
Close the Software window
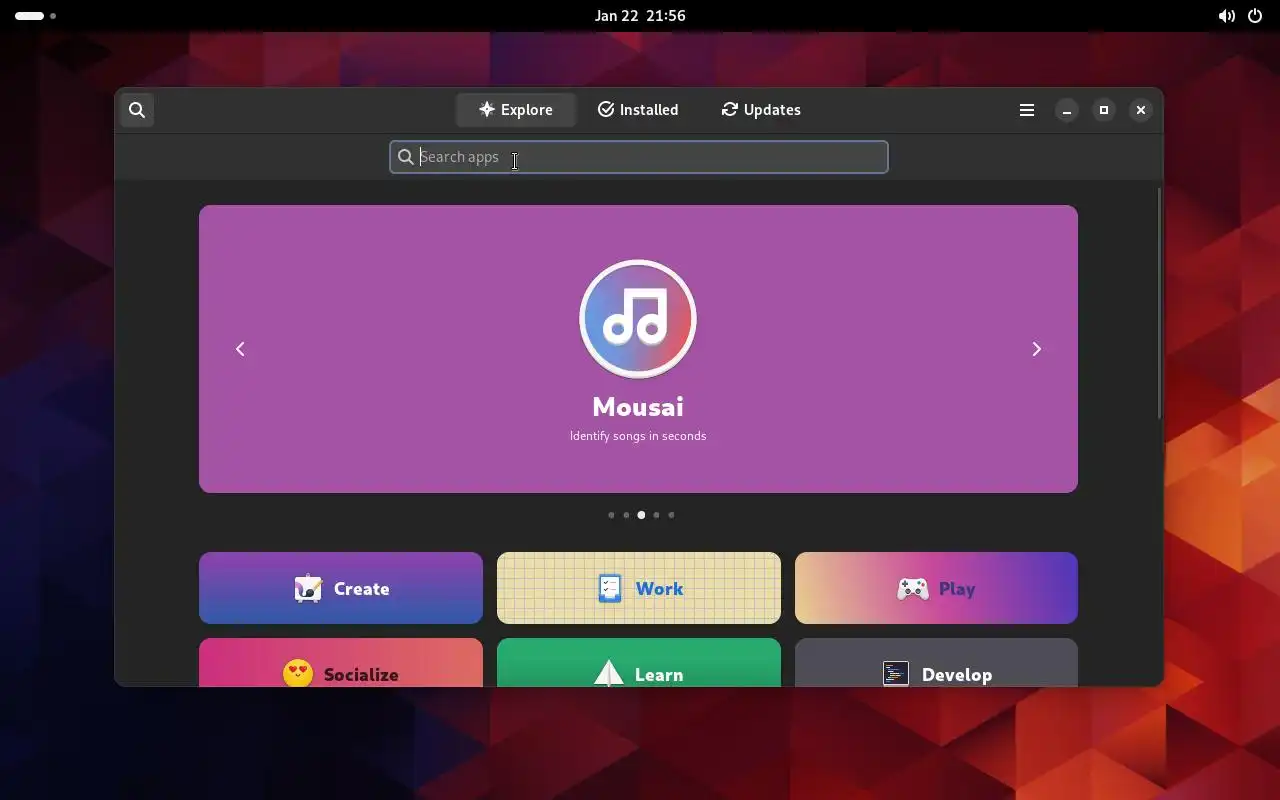pyautogui.click(x=1141, y=110)
